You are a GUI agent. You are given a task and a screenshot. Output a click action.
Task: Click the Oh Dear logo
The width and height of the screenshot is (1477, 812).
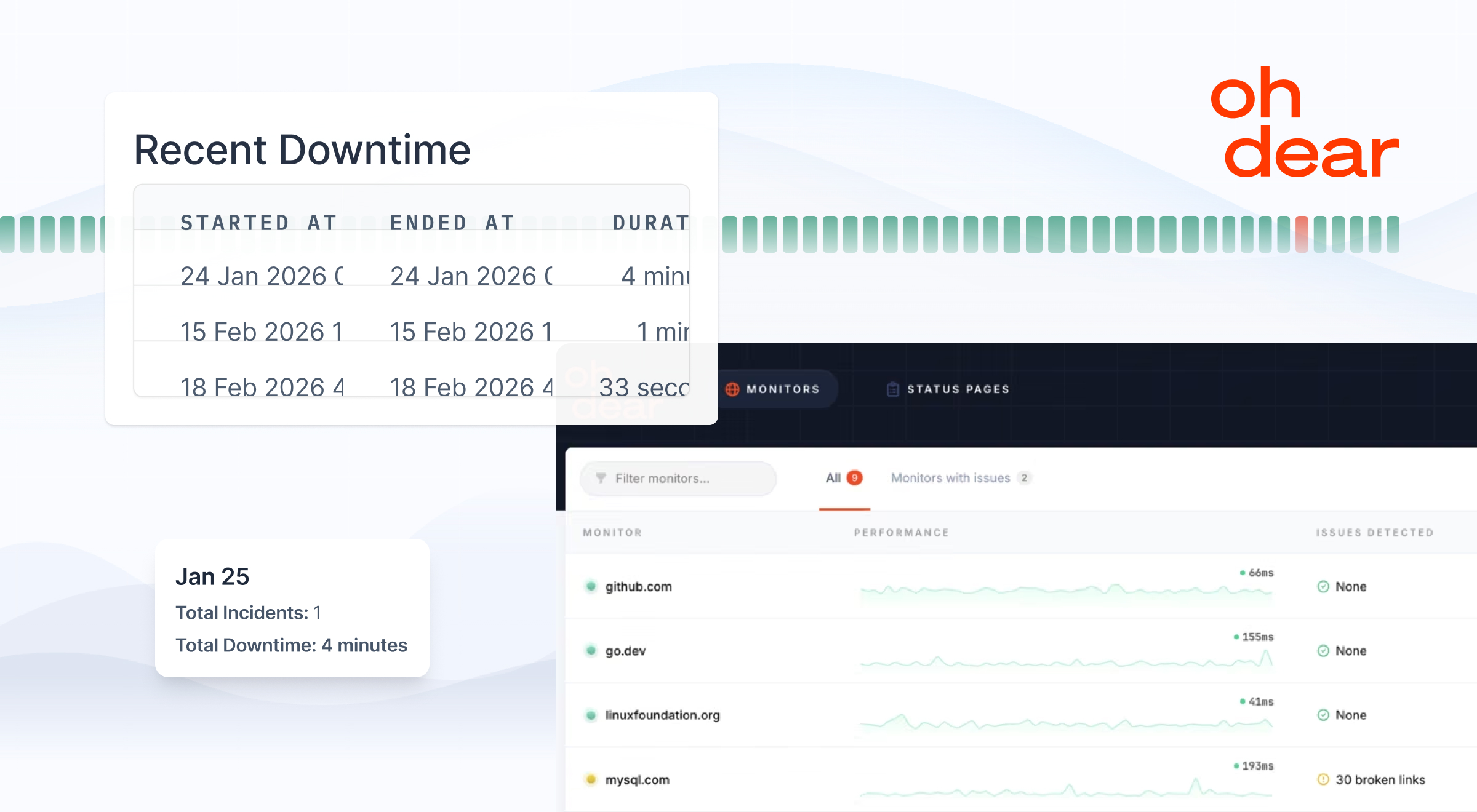[x=1305, y=122]
